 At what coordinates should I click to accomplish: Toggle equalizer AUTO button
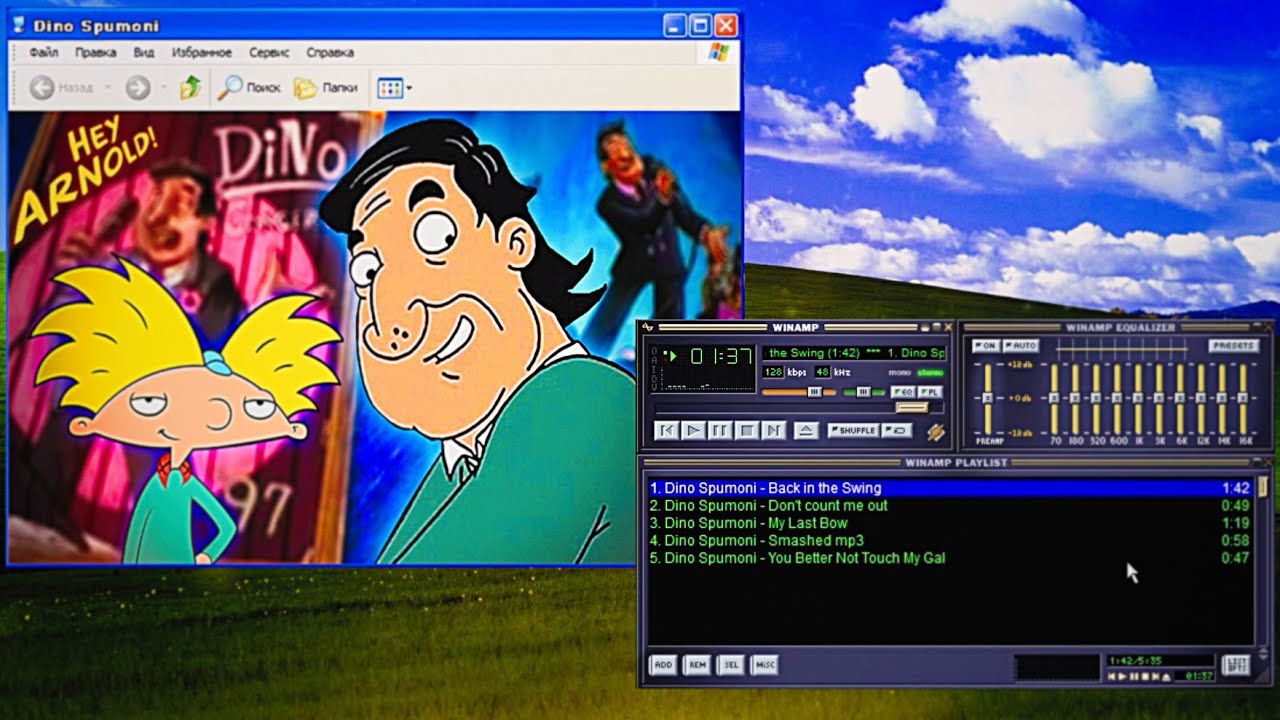pyautogui.click(x=1021, y=345)
